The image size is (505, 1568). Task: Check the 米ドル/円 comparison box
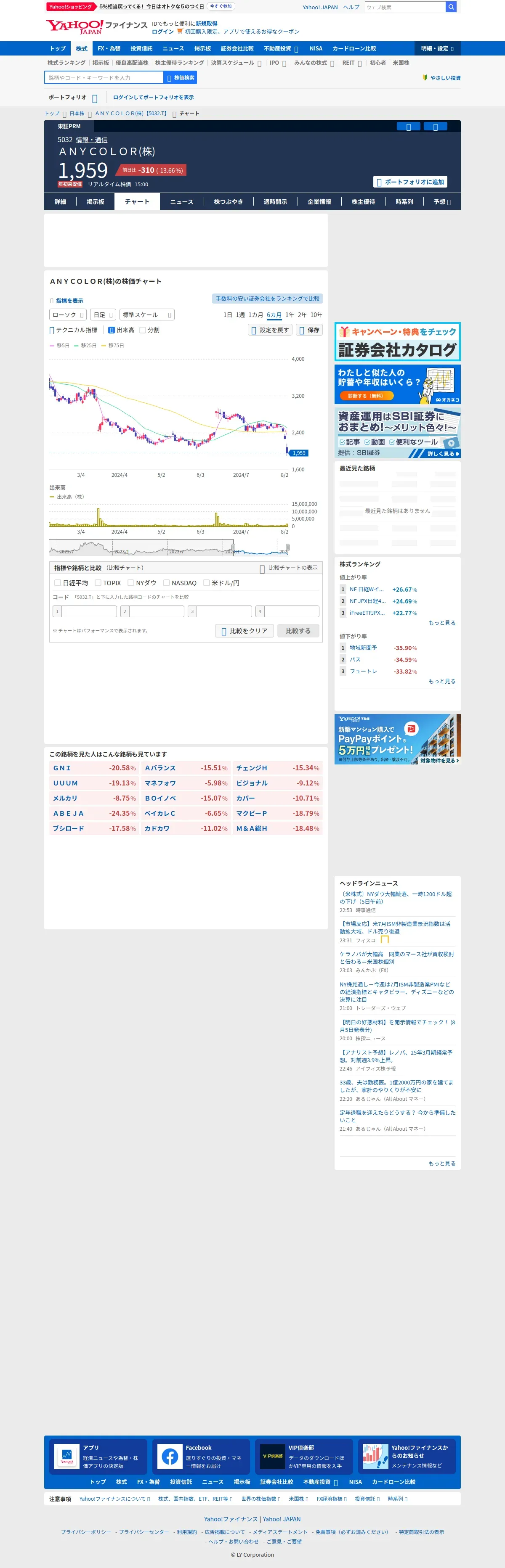click(207, 582)
